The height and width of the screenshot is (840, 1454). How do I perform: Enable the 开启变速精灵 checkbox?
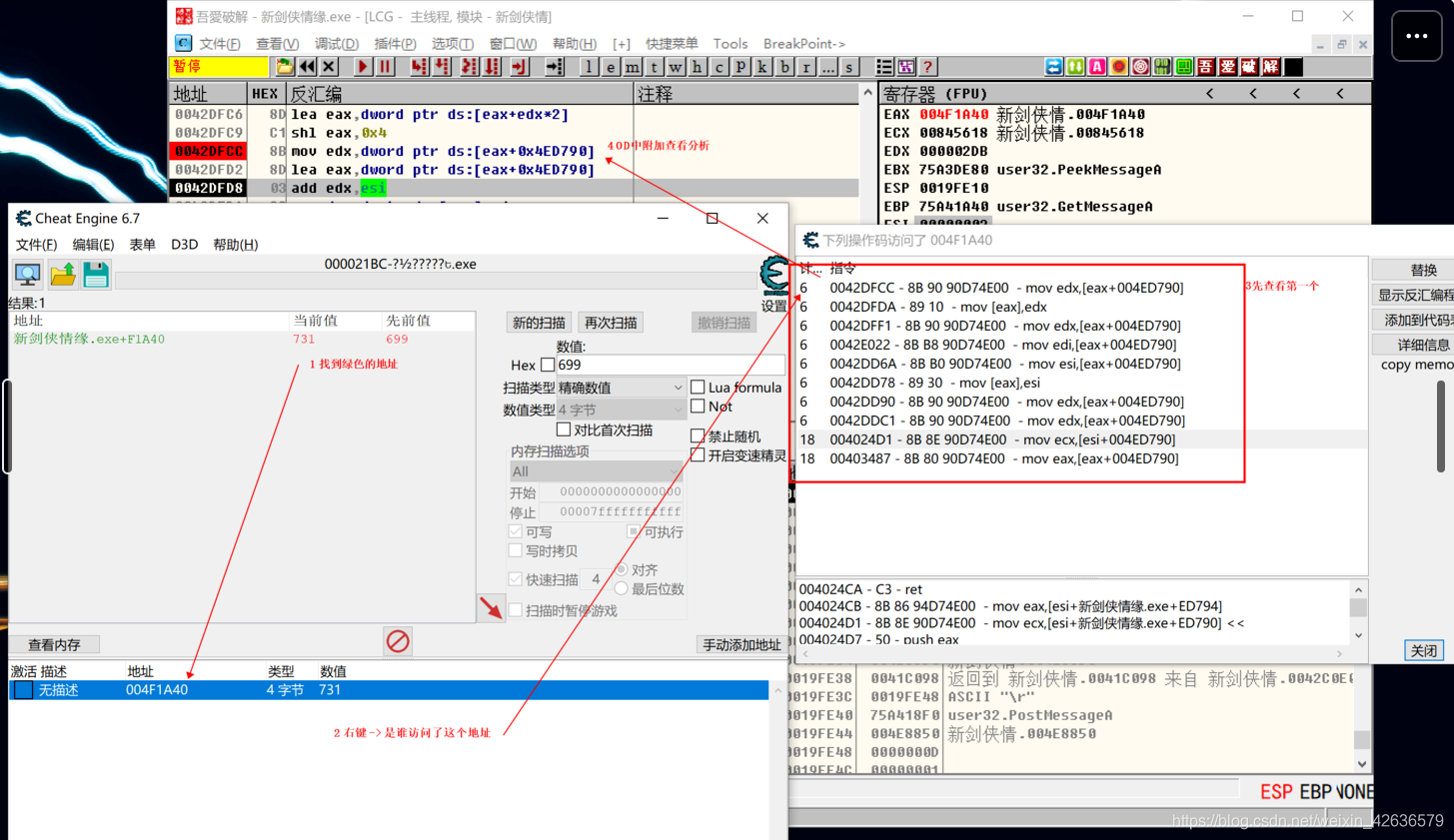pos(698,455)
